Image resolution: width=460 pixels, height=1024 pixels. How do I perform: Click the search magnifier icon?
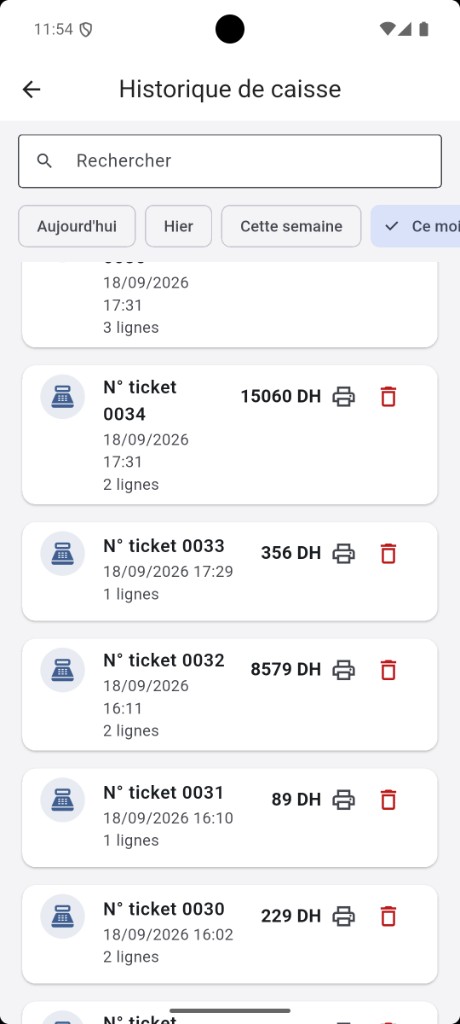point(44,161)
